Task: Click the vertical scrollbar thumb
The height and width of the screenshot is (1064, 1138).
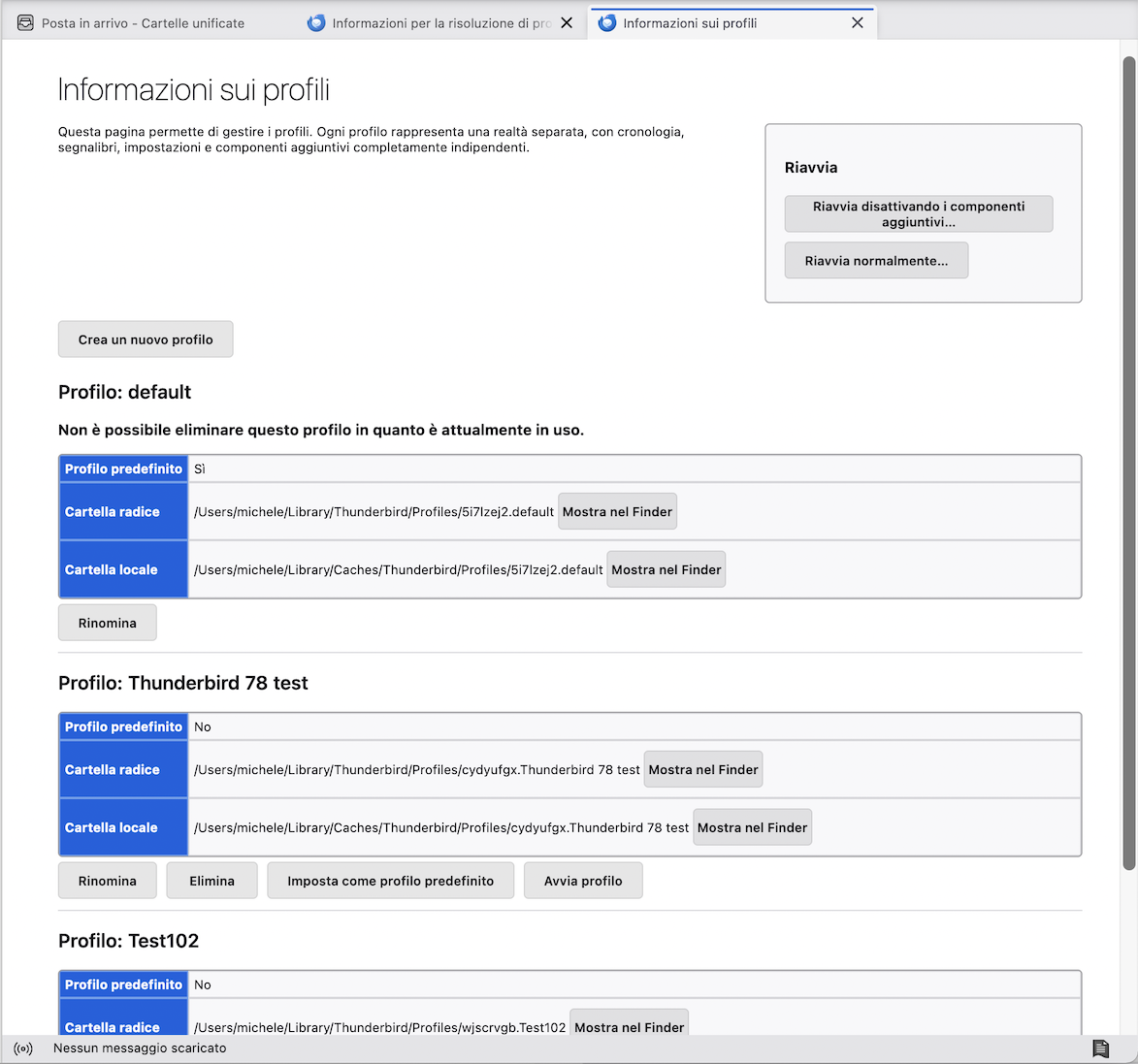Action: pyautogui.click(x=1128, y=463)
